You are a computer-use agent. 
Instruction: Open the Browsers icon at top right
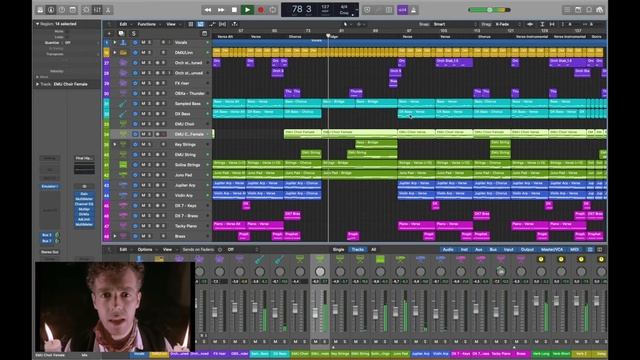click(x=600, y=10)
